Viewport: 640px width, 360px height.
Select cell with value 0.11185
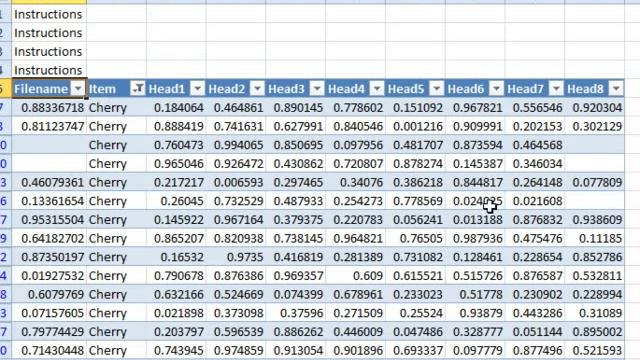(595, 238)
